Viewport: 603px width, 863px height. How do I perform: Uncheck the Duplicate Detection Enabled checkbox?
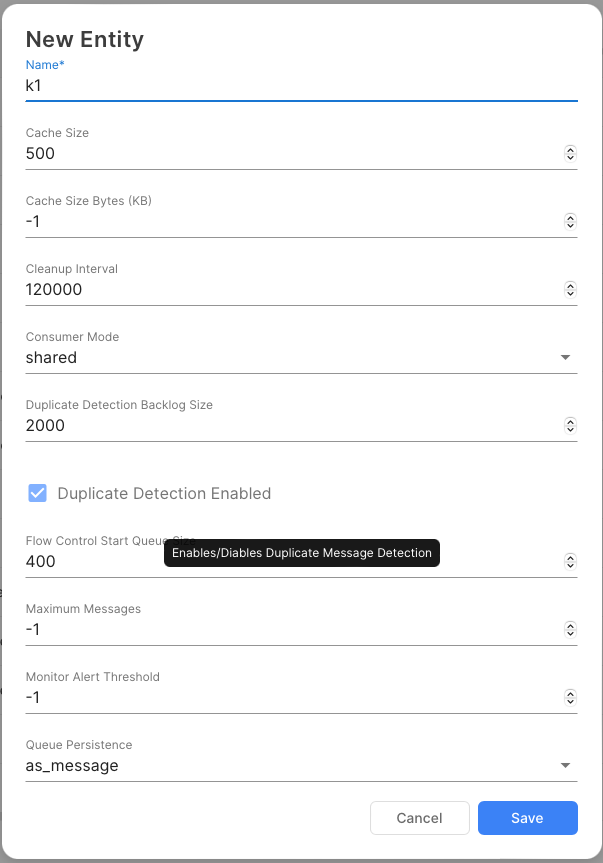click(x=38, y=493)
